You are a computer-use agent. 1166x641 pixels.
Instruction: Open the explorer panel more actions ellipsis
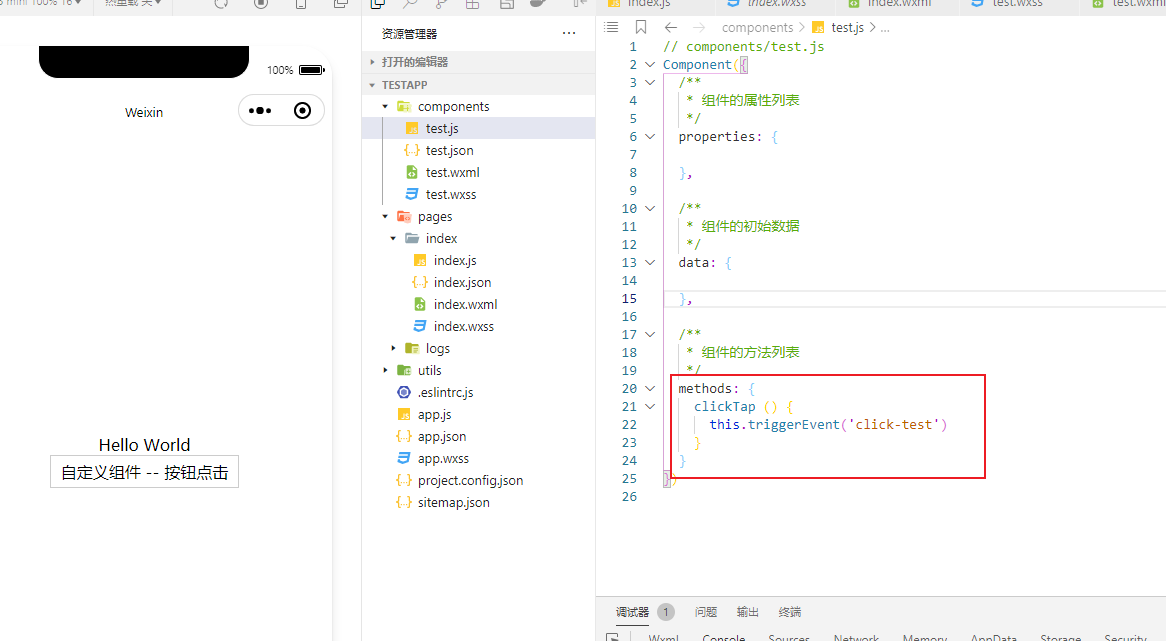tap(569, 34)
